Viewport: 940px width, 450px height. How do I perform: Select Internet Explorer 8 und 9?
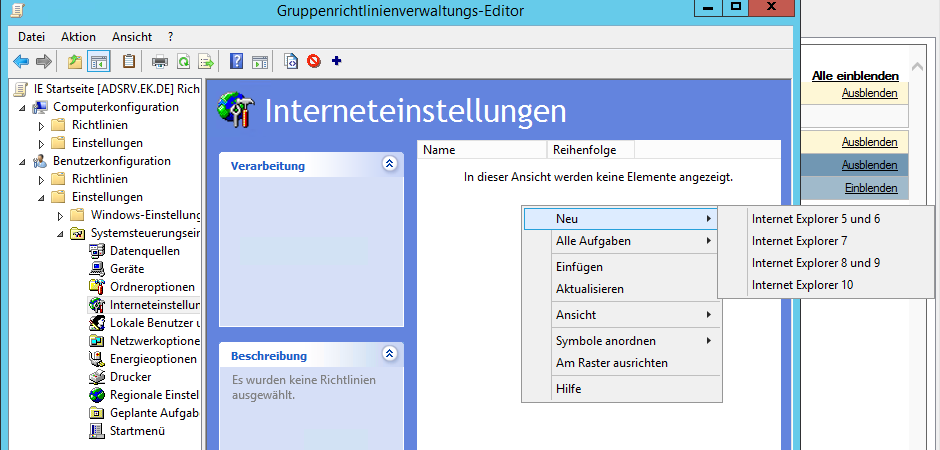point(826,263)
